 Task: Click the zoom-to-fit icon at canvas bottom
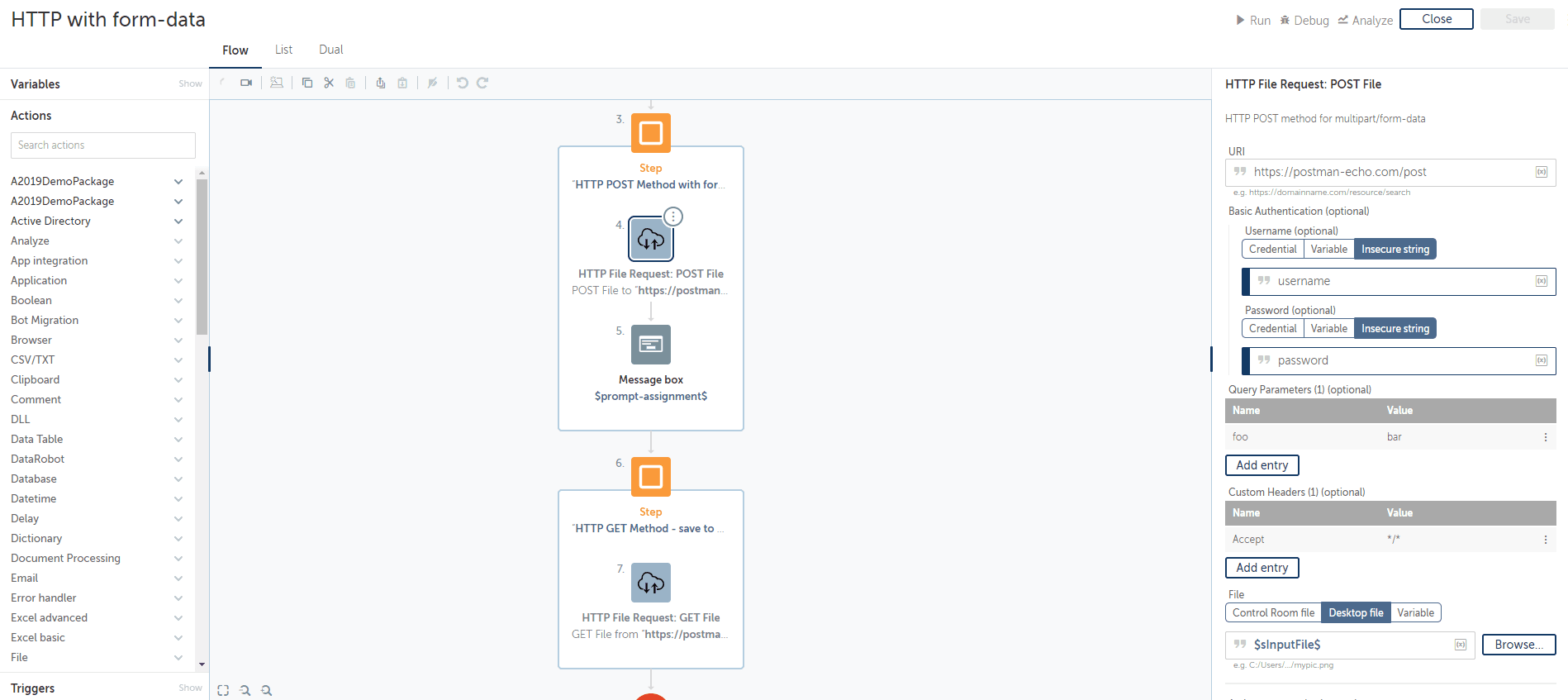point(223,690)
